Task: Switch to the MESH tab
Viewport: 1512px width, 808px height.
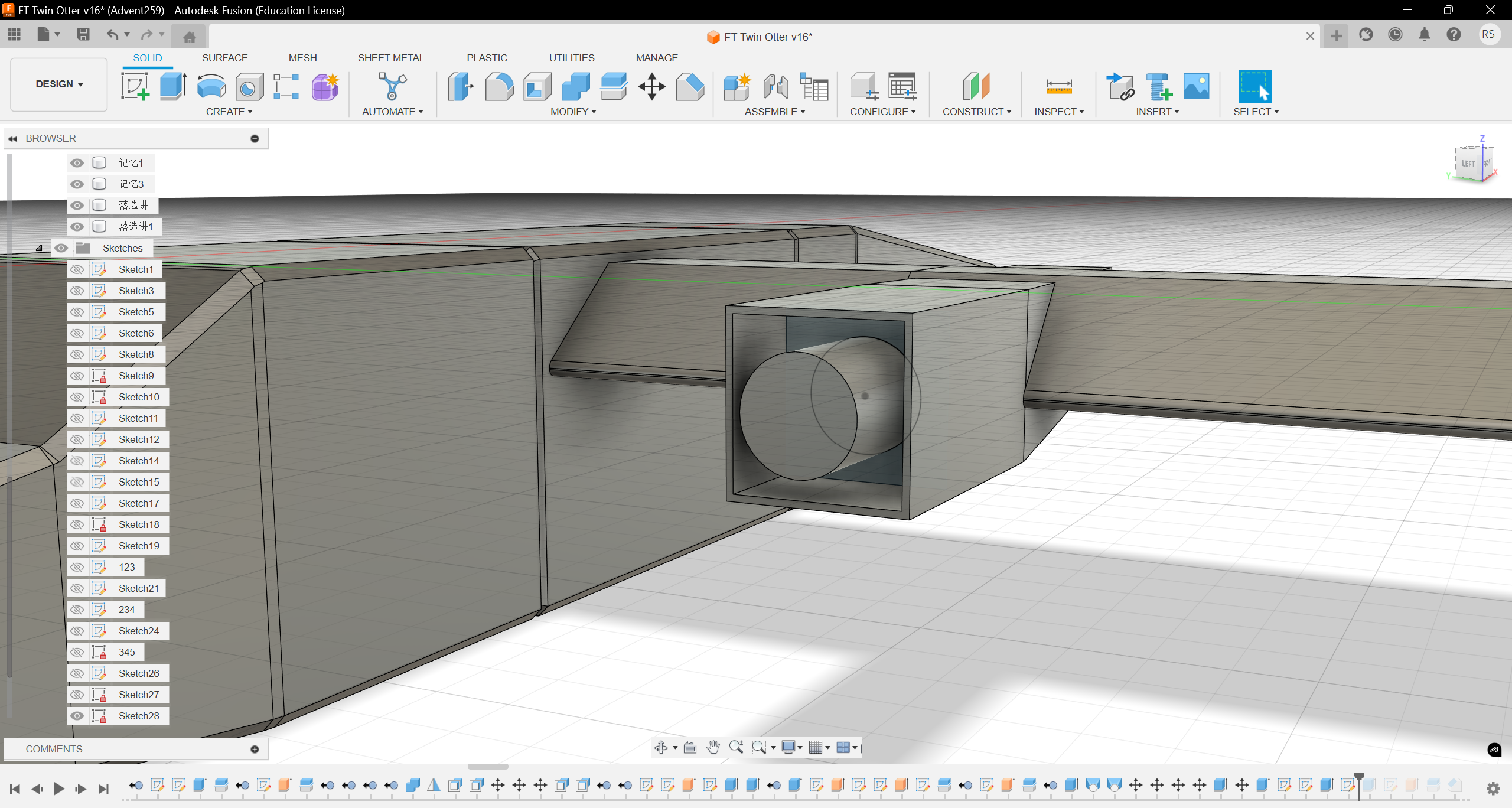Action: pyautogui.click(x=302, y=58)
